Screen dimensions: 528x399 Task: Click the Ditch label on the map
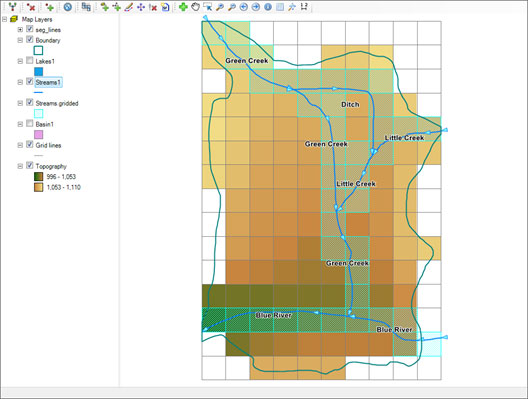click(x=350, y=104)
